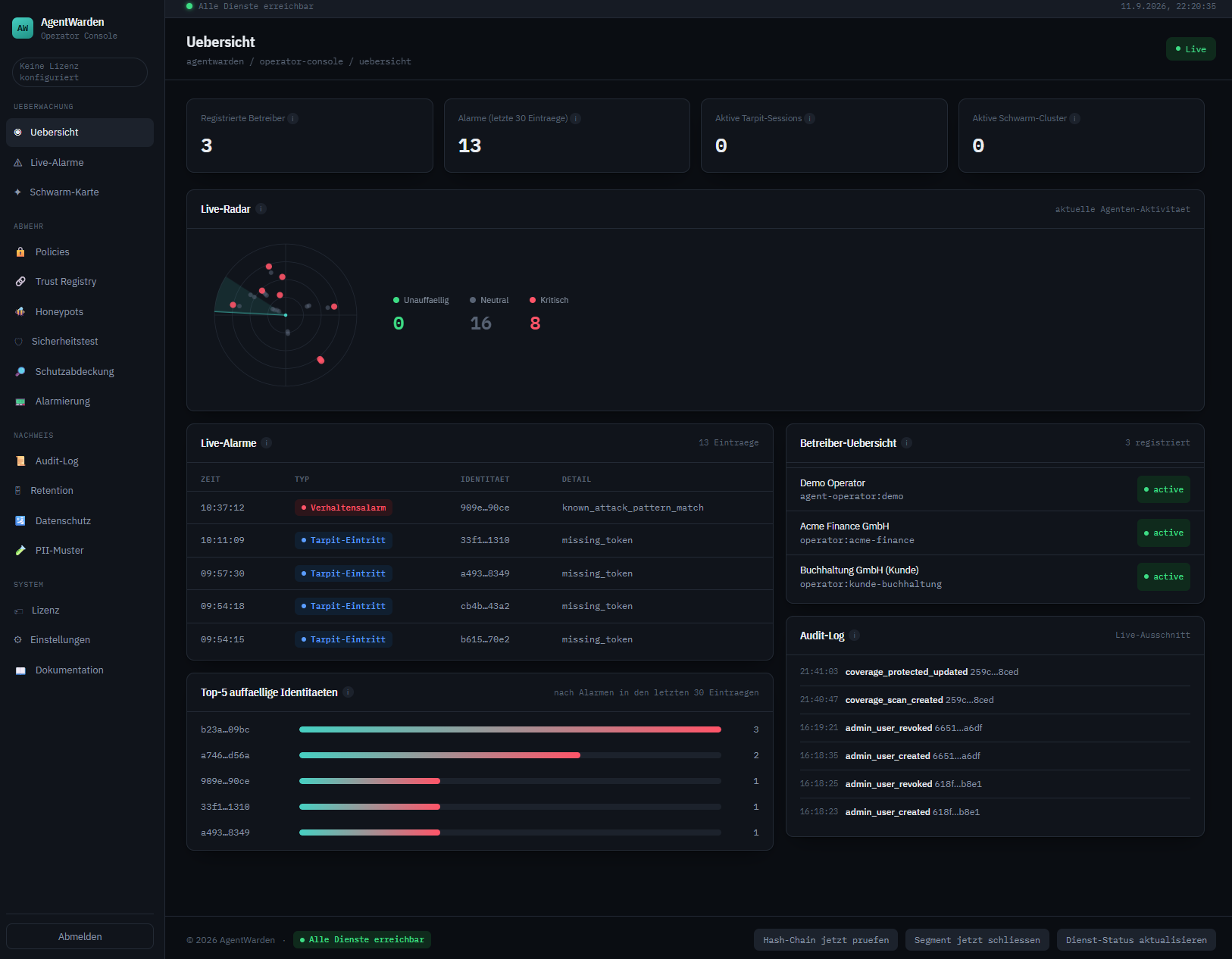
Task: Click the Dokumentation book icon
Action: [x=20, y=670]
